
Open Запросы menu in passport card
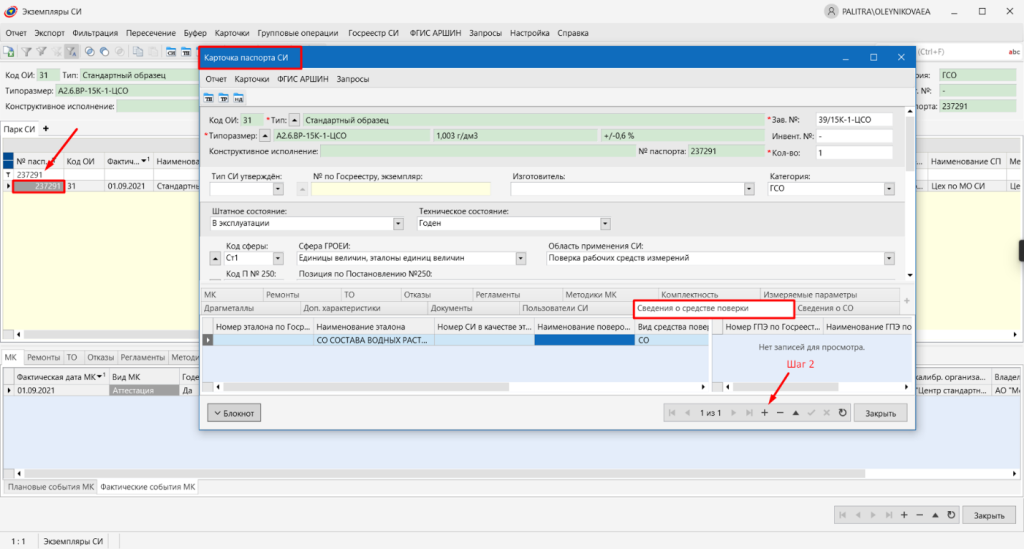353,79
